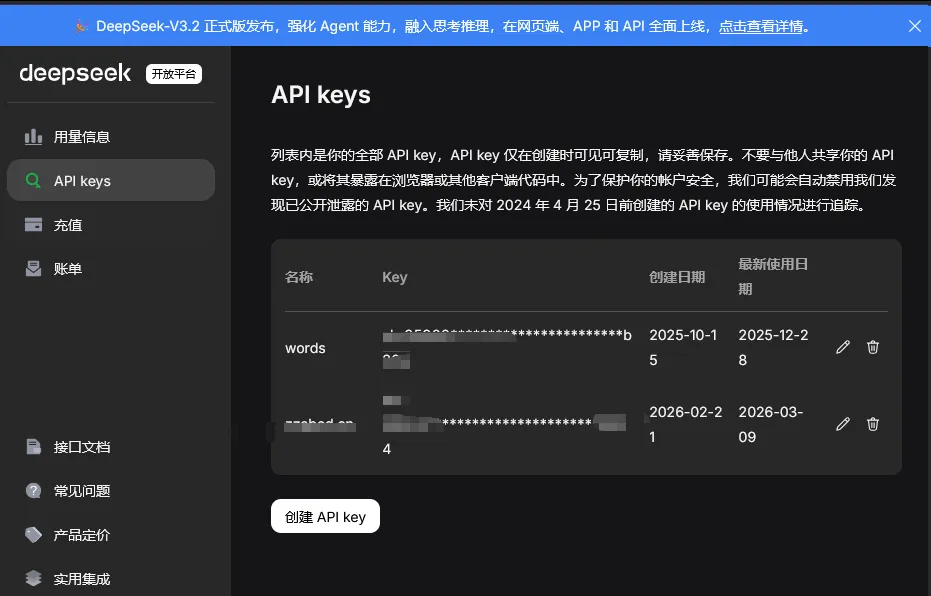Click the celebration emoji in the banner
The height and width of the screenshot is (596, 931).
tap(81, 26)
